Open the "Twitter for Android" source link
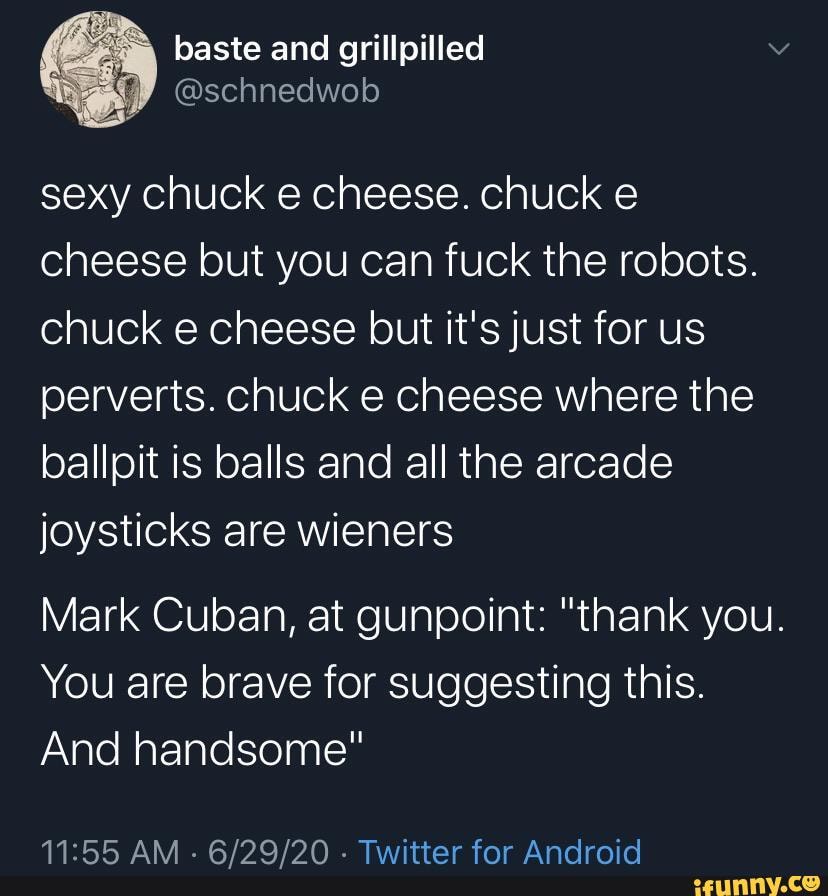The width and height of the screenshot is (828, 896). pos(499,852)
